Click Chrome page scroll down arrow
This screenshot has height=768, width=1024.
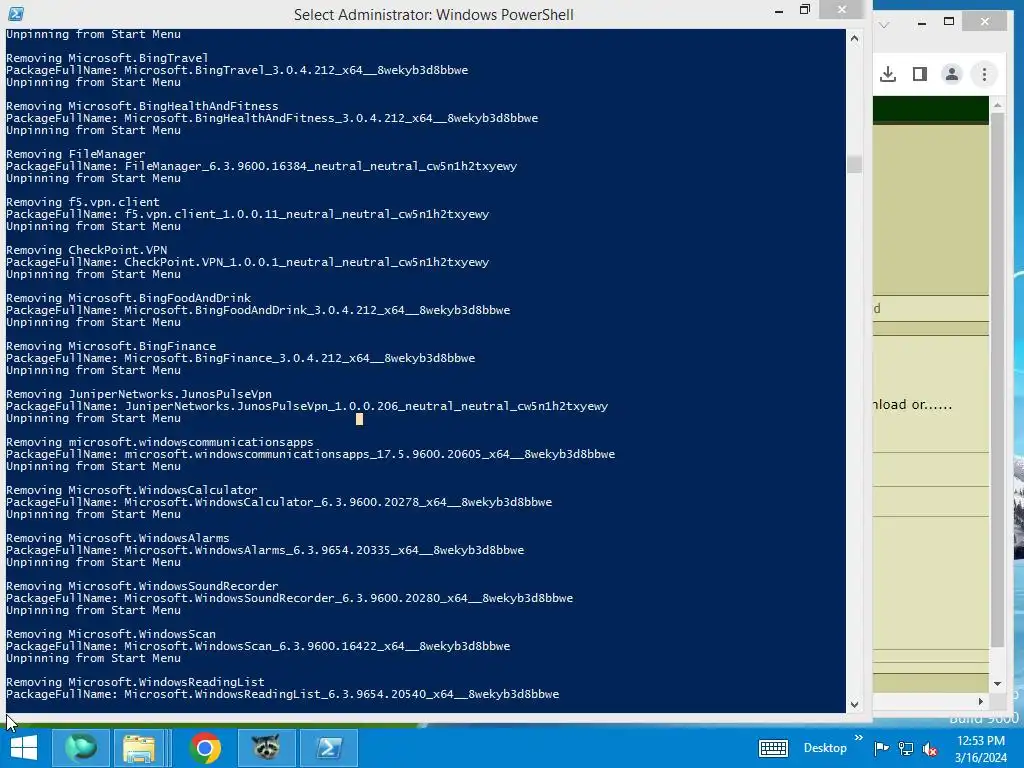[x=997, y=684]
